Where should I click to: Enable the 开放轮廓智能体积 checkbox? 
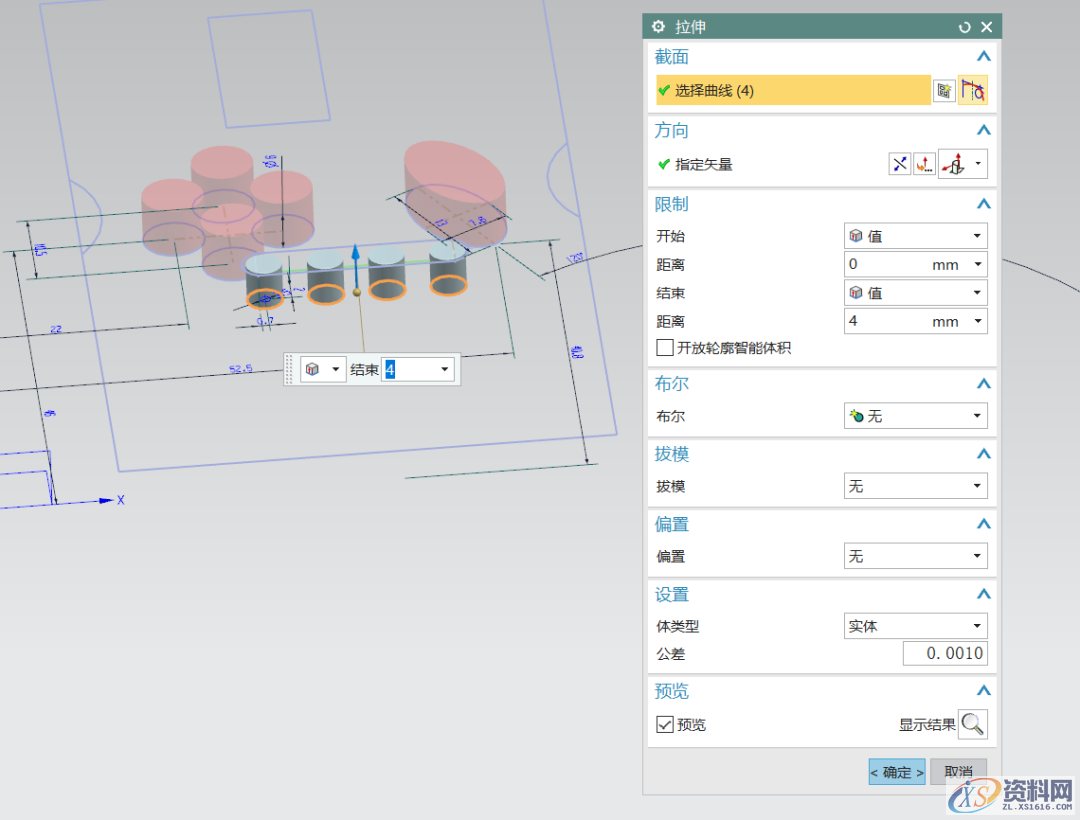(x=664, y=347)
